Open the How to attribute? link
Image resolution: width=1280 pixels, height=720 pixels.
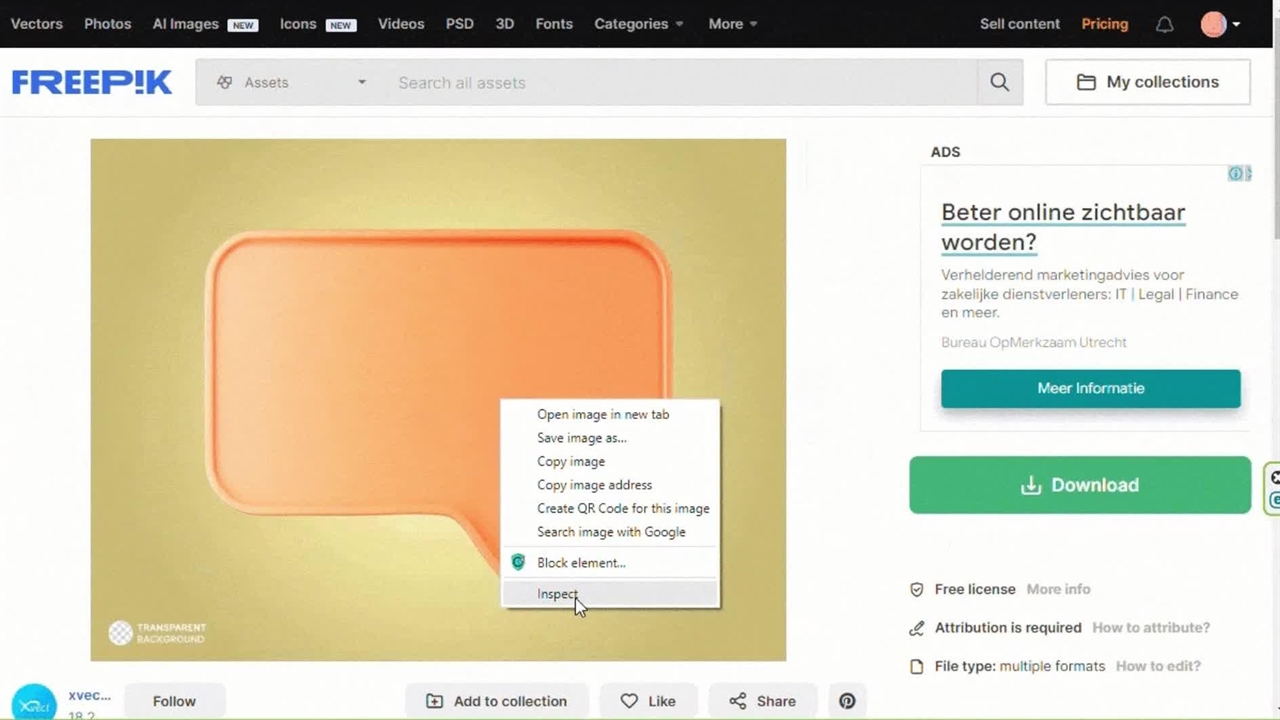pyautogui.click(x=1150, y=628)
